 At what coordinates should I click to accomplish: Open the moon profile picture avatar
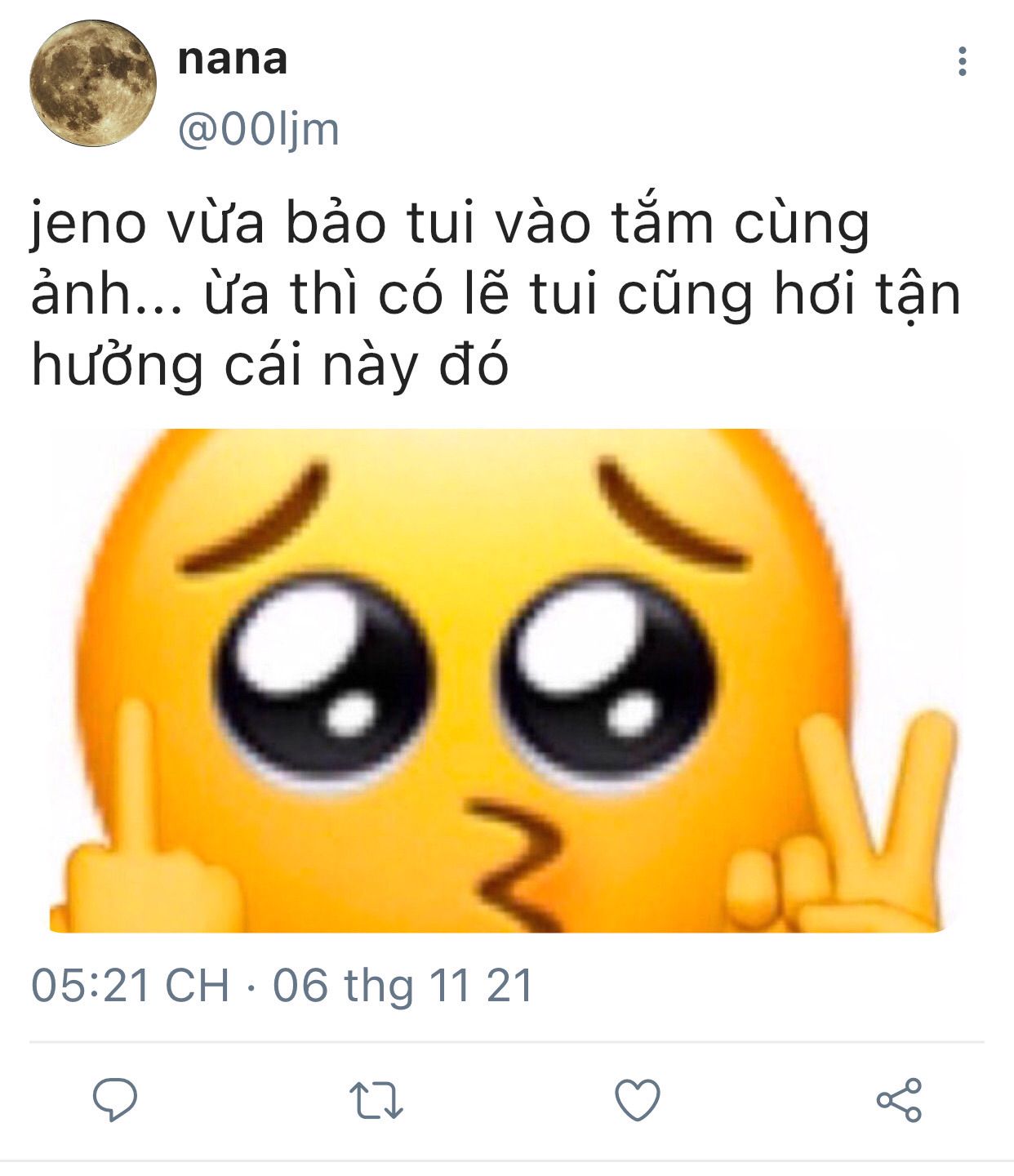click(92, 83)
